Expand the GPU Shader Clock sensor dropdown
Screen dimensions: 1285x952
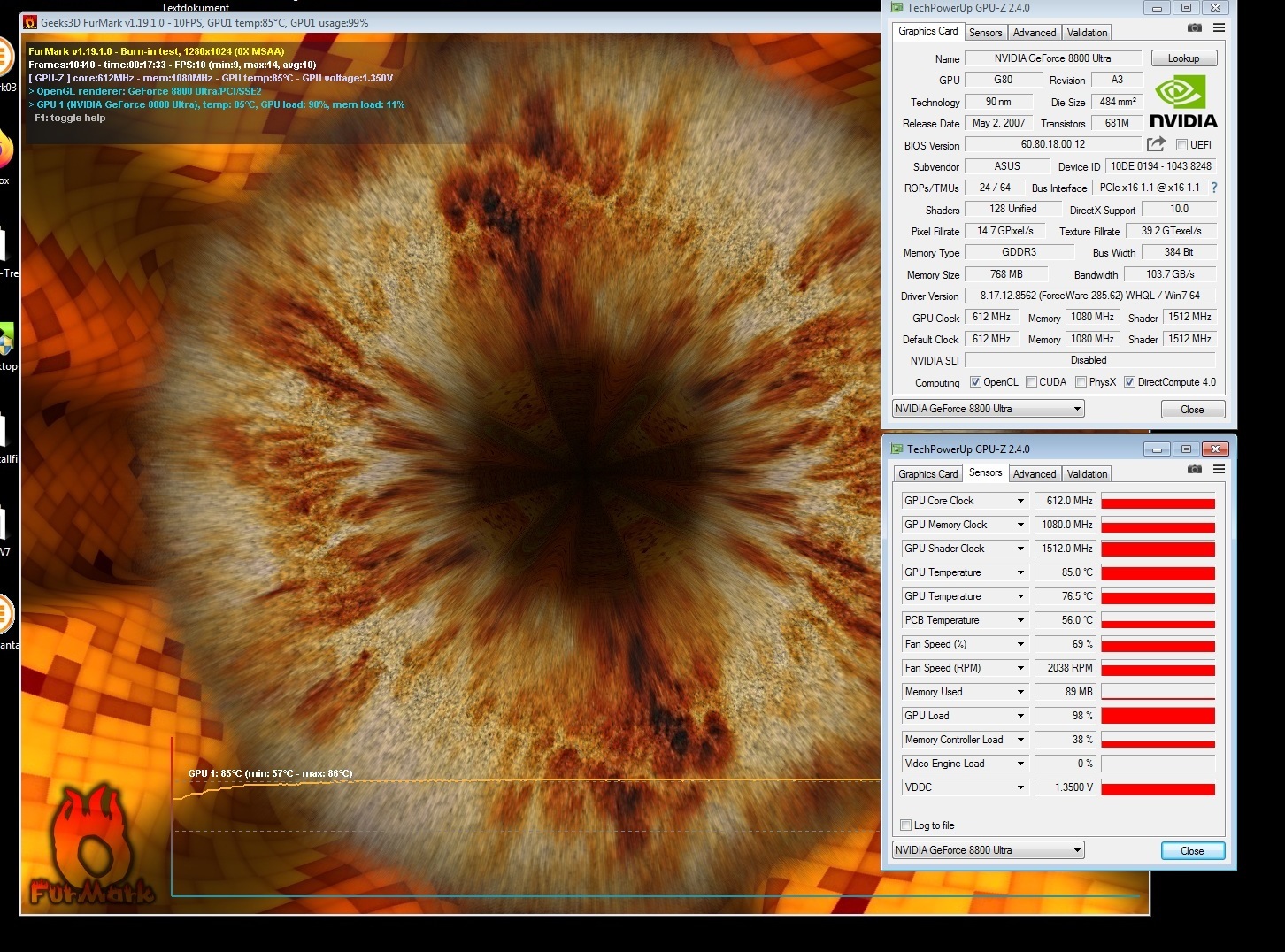click(x=1020, y=549)
